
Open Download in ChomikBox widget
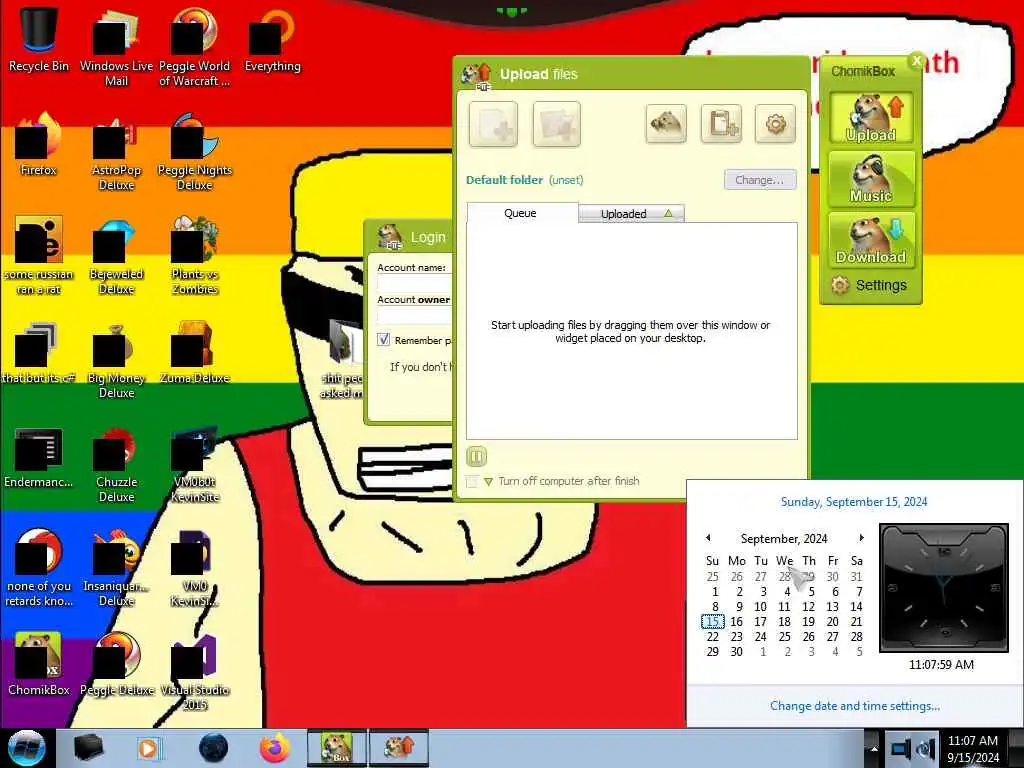(871, 240)
